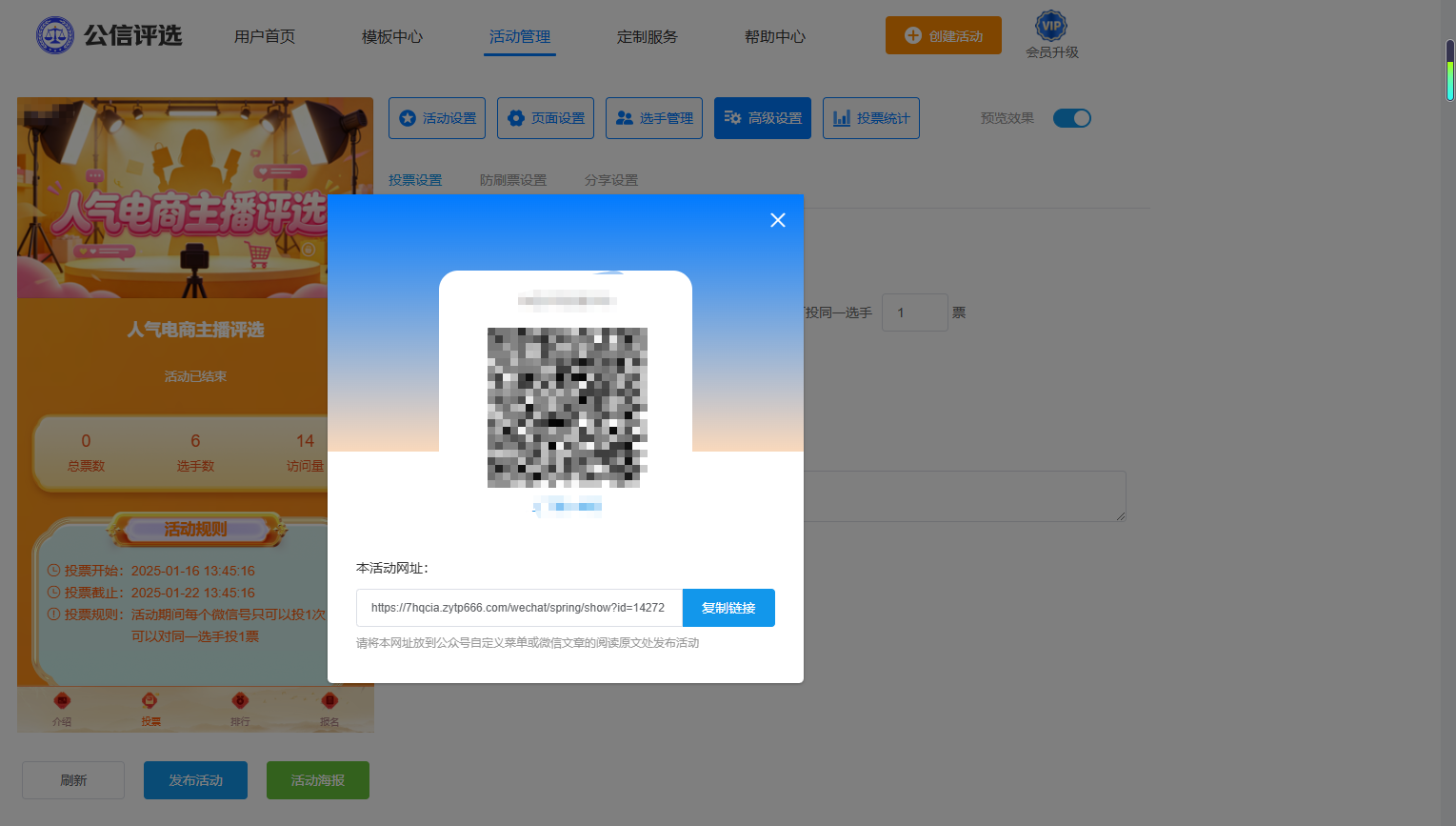The image size is (1456, 826).
Task: Switch to the 防刷票设置 sub-tab
Action: [513, 180]
